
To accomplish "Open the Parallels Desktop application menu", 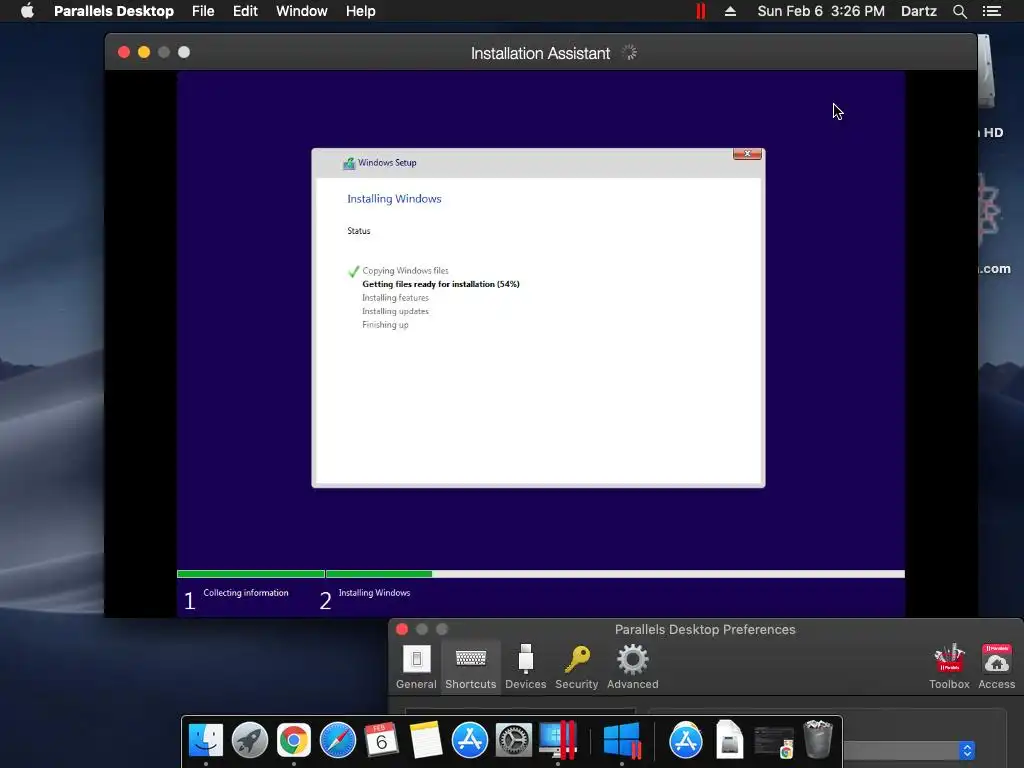I will (114, 11).
